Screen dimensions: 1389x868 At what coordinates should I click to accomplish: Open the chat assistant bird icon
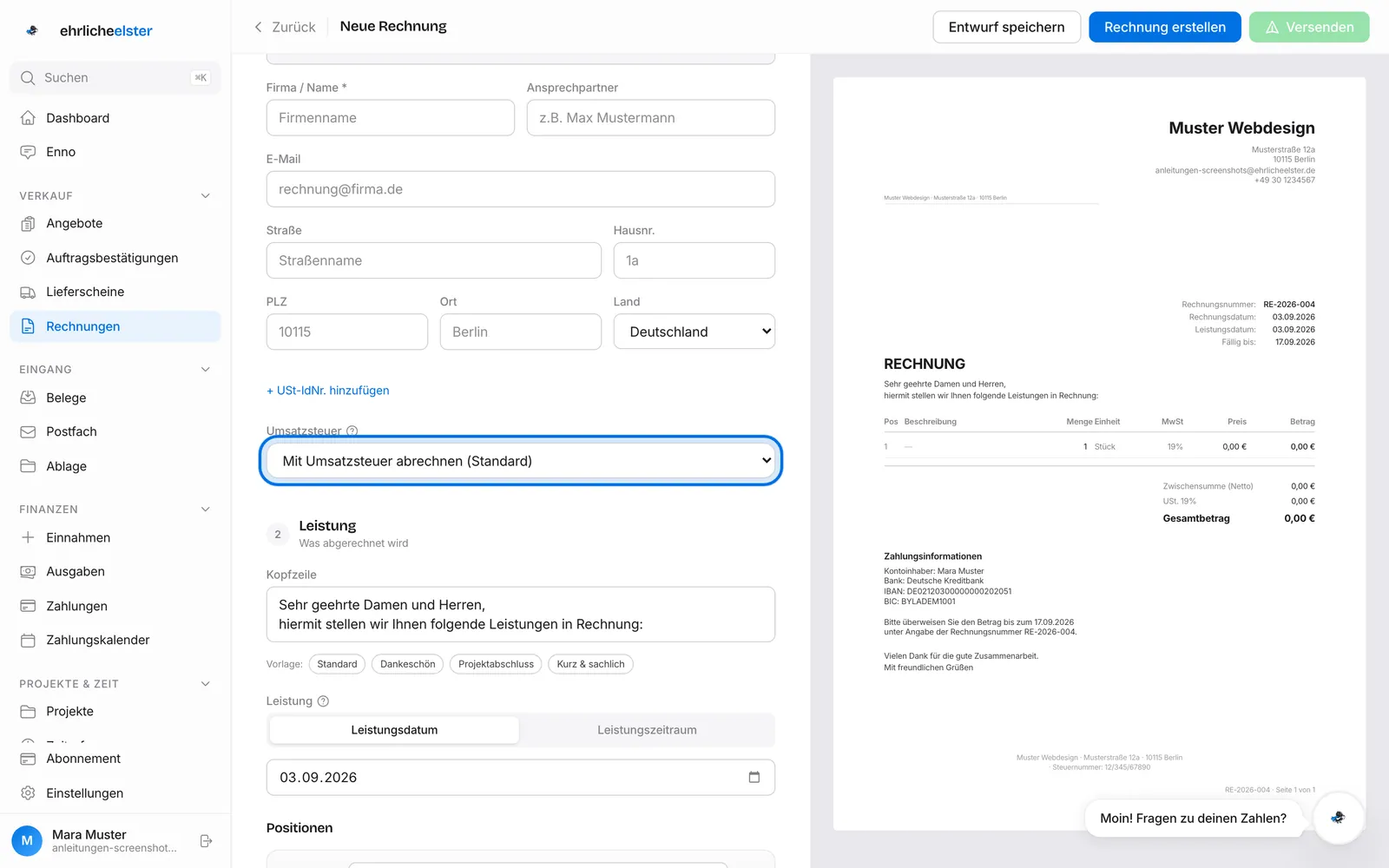[x=1338, y=818]
